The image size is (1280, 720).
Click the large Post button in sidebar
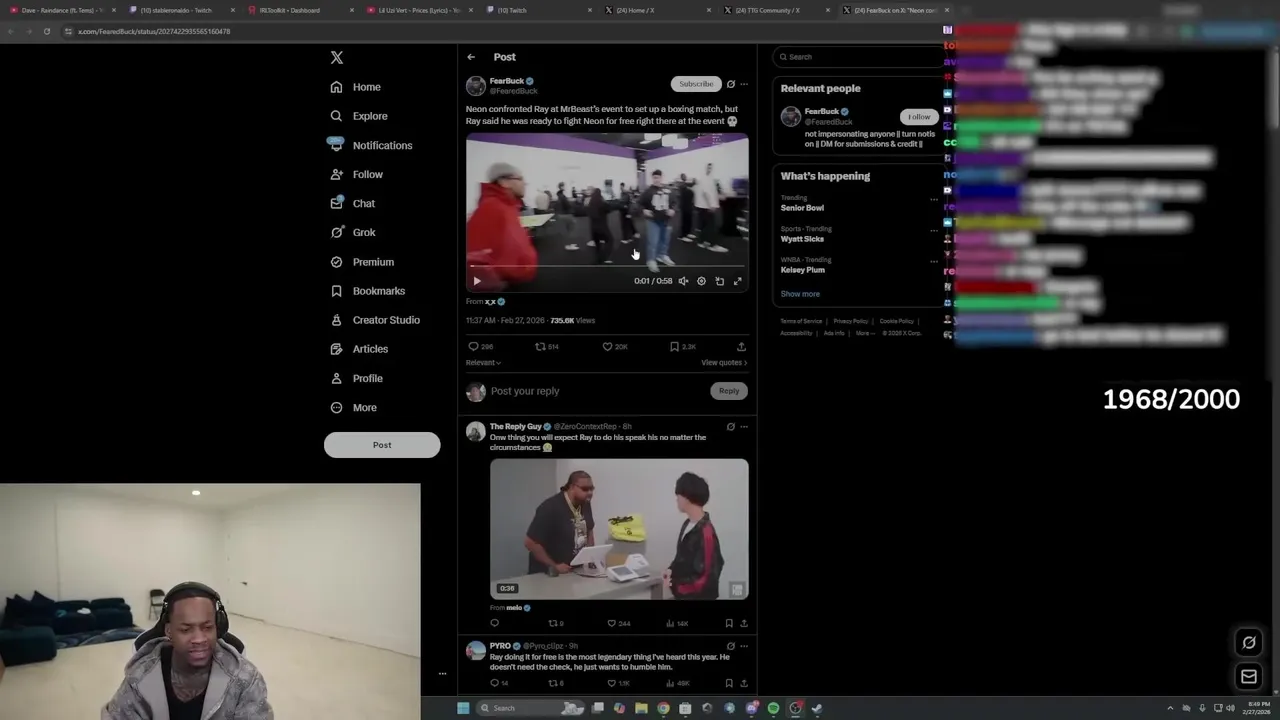[x=382, y=445]
